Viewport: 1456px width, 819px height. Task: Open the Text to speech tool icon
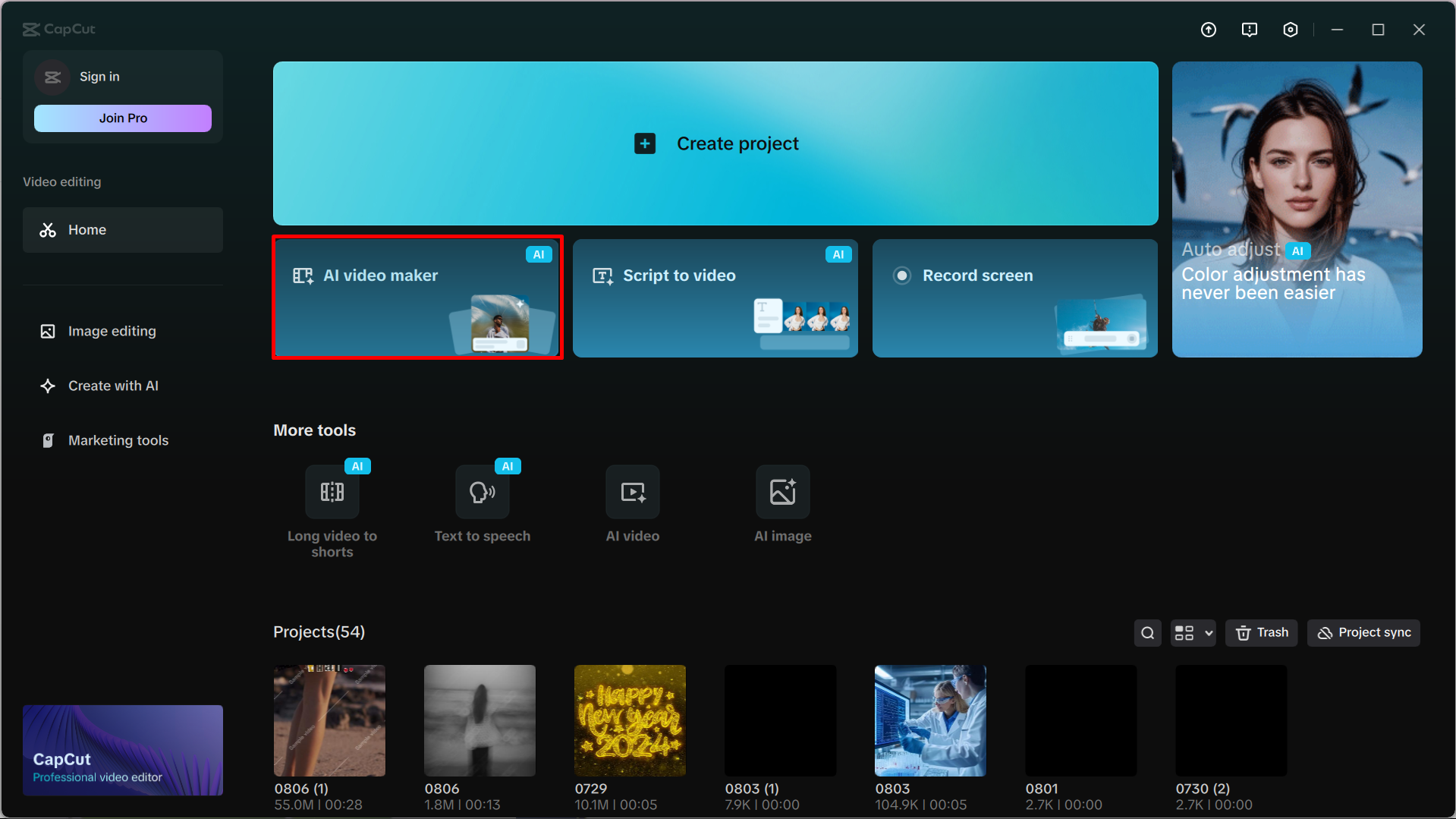pos(483,492)
